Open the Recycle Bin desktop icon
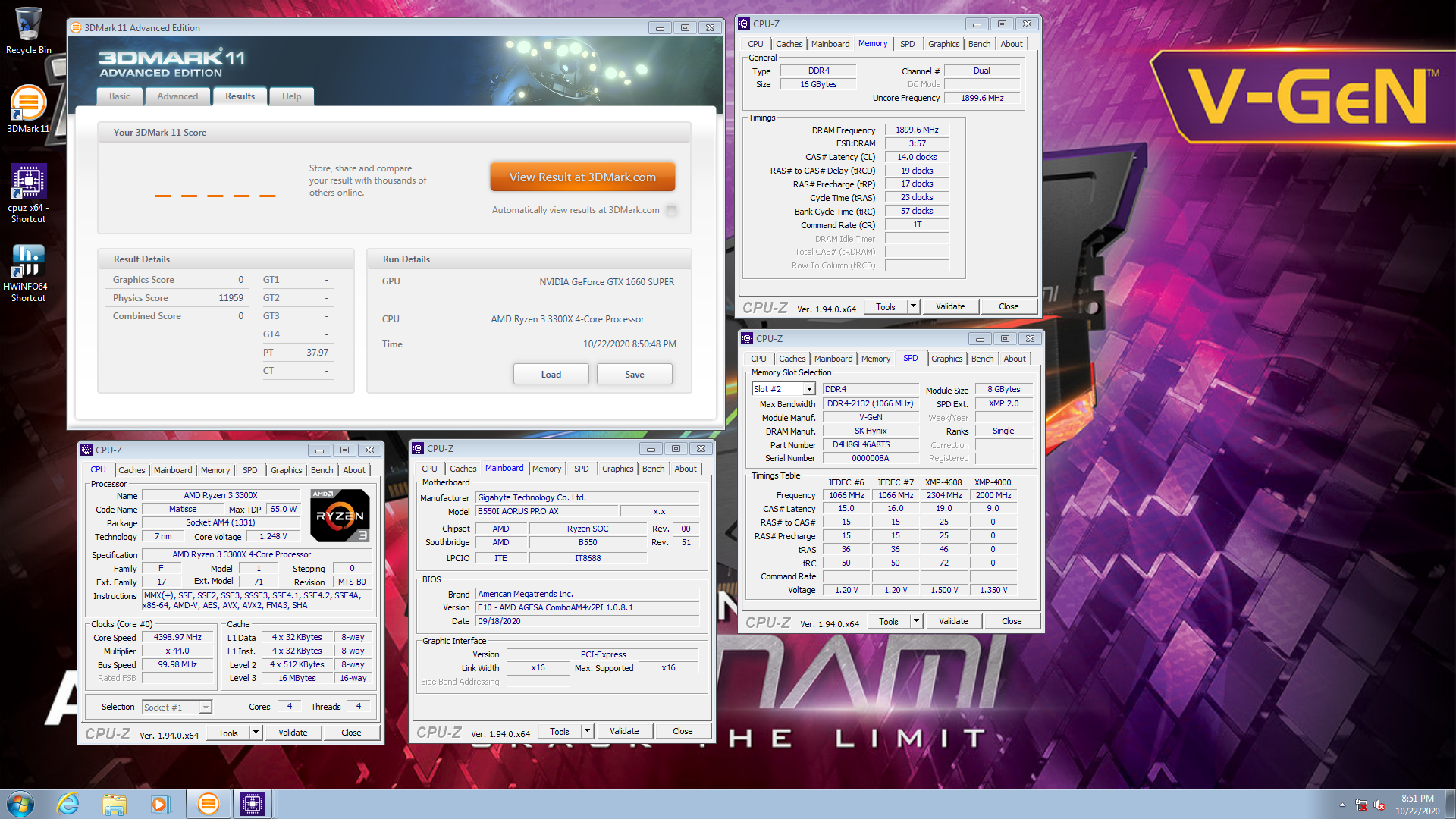The width and height of the screenshot is (1456, 819). click(28, 31)
